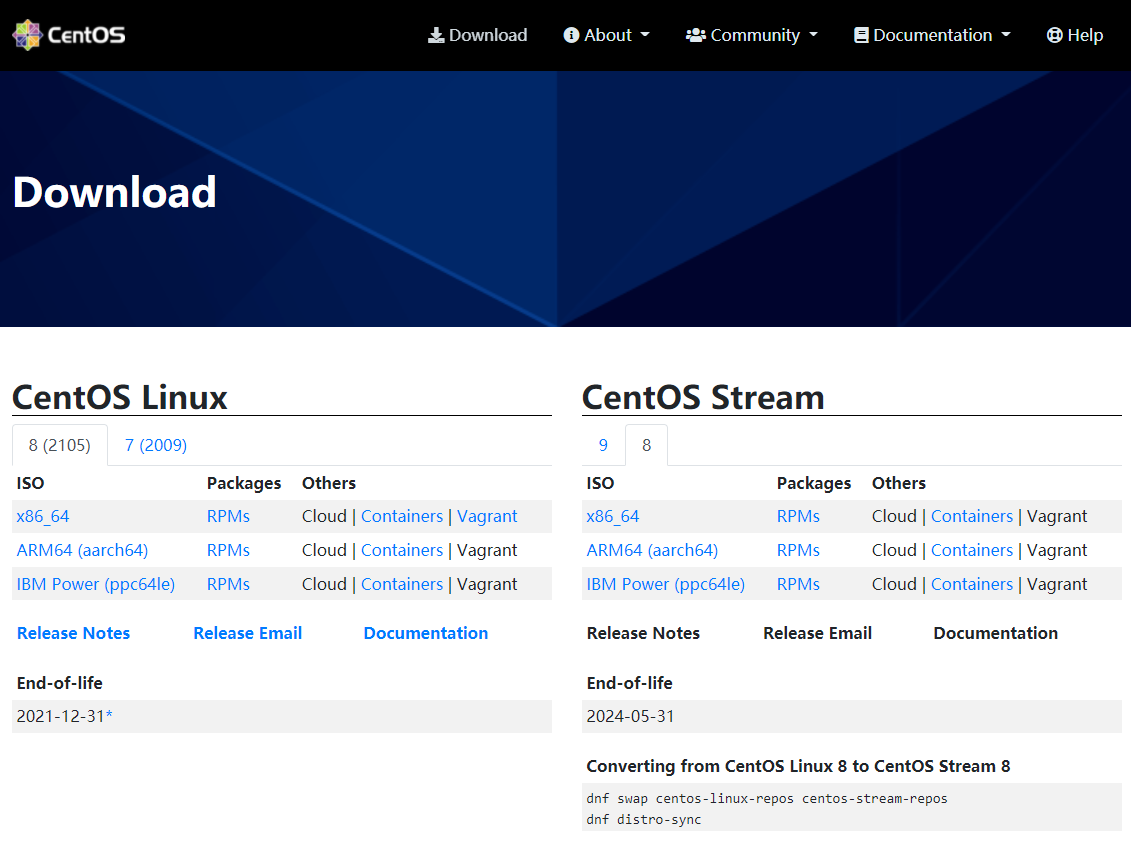This screenshot has width=1131, height=856.
Task: Open Containers link in CentOS Stream x86_64 row
Action: click(x=972, y=516)
